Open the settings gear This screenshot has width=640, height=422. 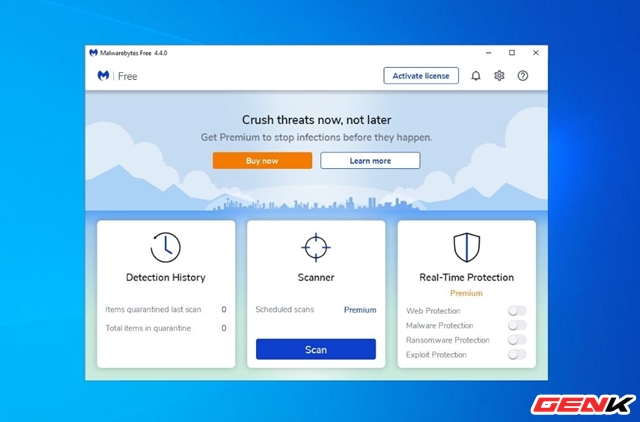[499, 76]
